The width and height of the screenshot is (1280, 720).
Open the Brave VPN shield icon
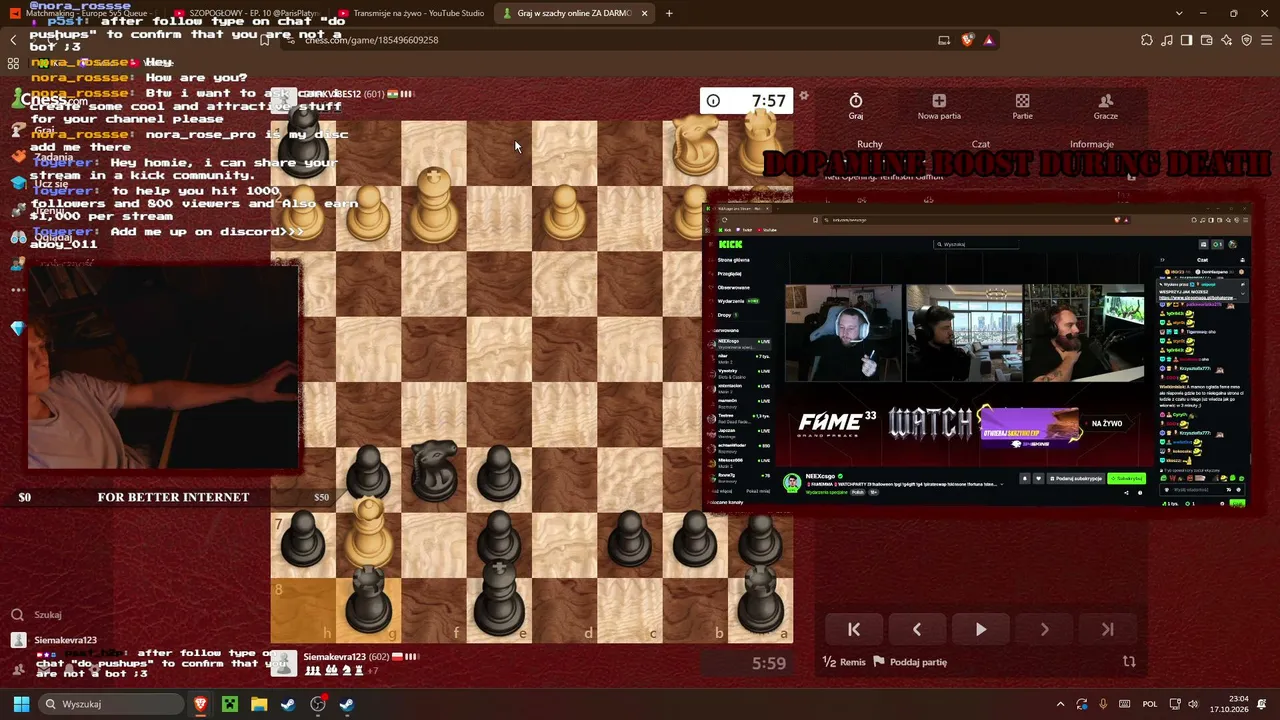click(x=1246, y=40)
